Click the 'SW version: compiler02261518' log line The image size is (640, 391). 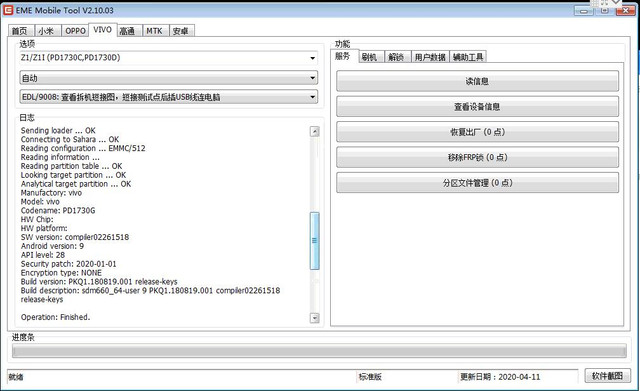(75, 237)
